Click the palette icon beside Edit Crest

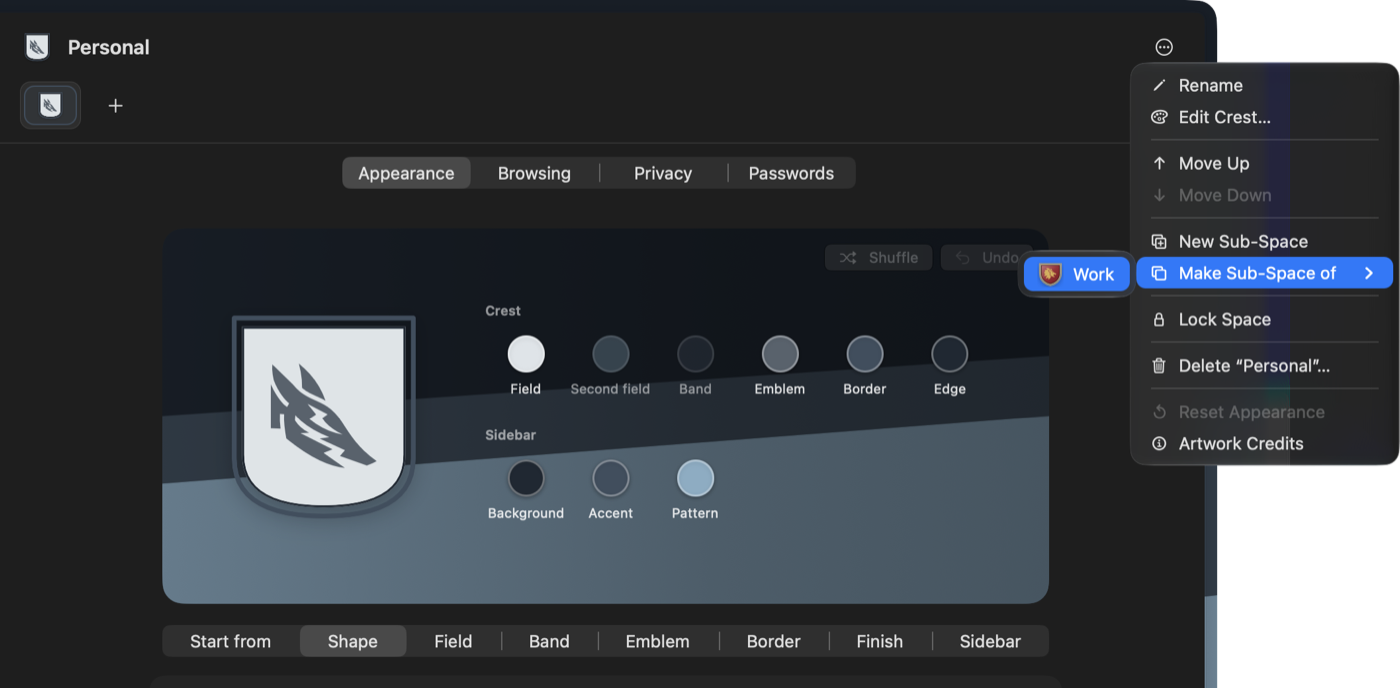(x=1159, y=117)
